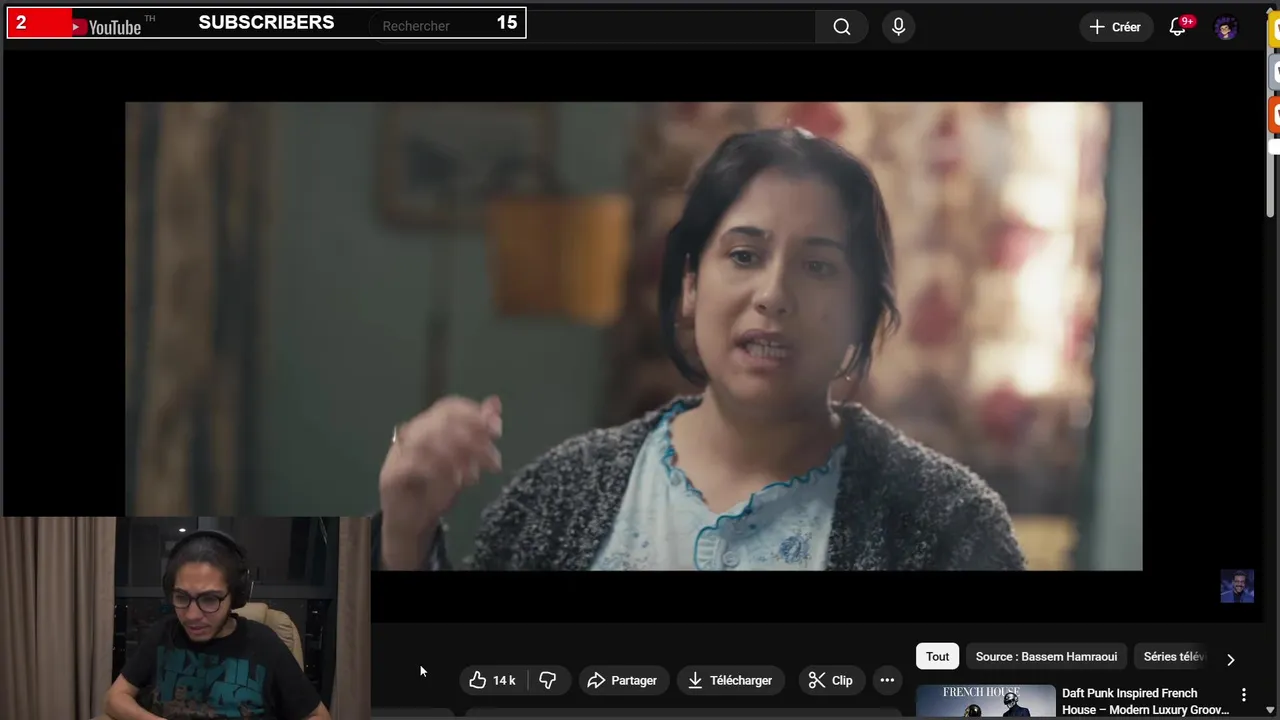The image size is (1280, 720).
Task: Click the video player frame
Action: tap(634, 336)
